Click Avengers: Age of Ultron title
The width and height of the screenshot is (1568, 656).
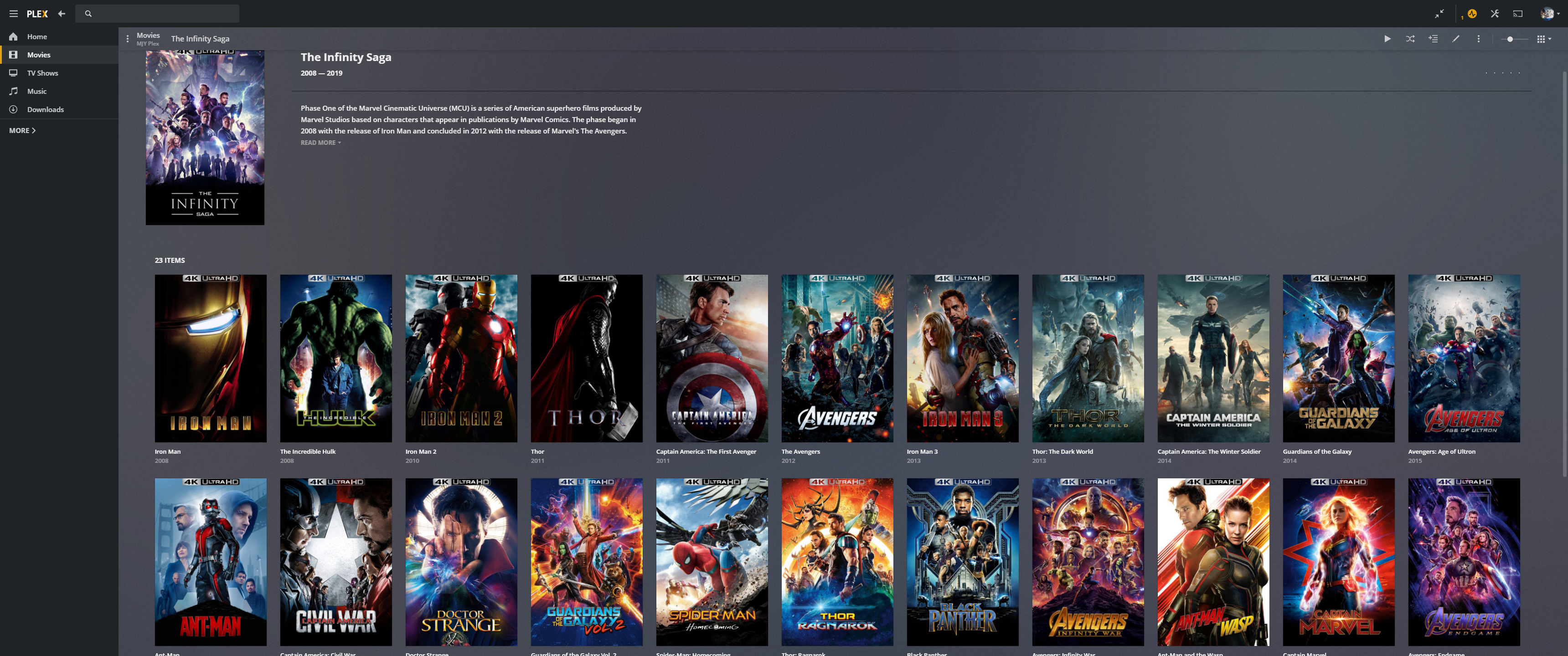(1441, 452)
